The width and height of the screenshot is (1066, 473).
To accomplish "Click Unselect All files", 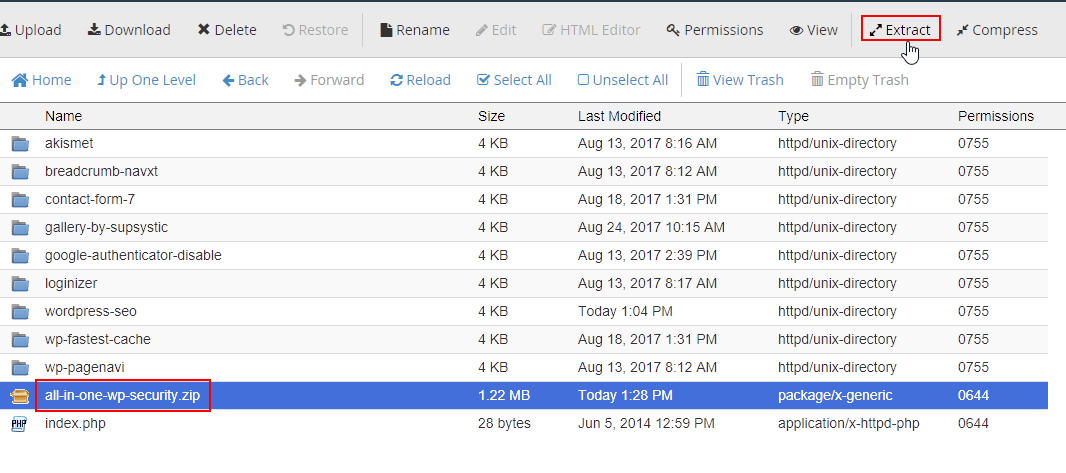I will 623,80.
